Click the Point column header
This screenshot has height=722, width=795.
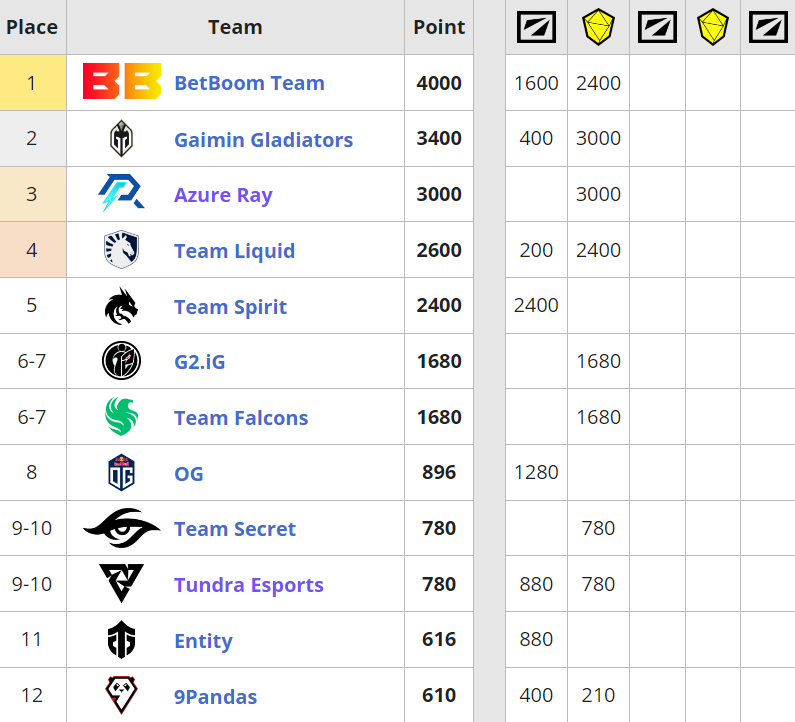[x=439, y=27]
